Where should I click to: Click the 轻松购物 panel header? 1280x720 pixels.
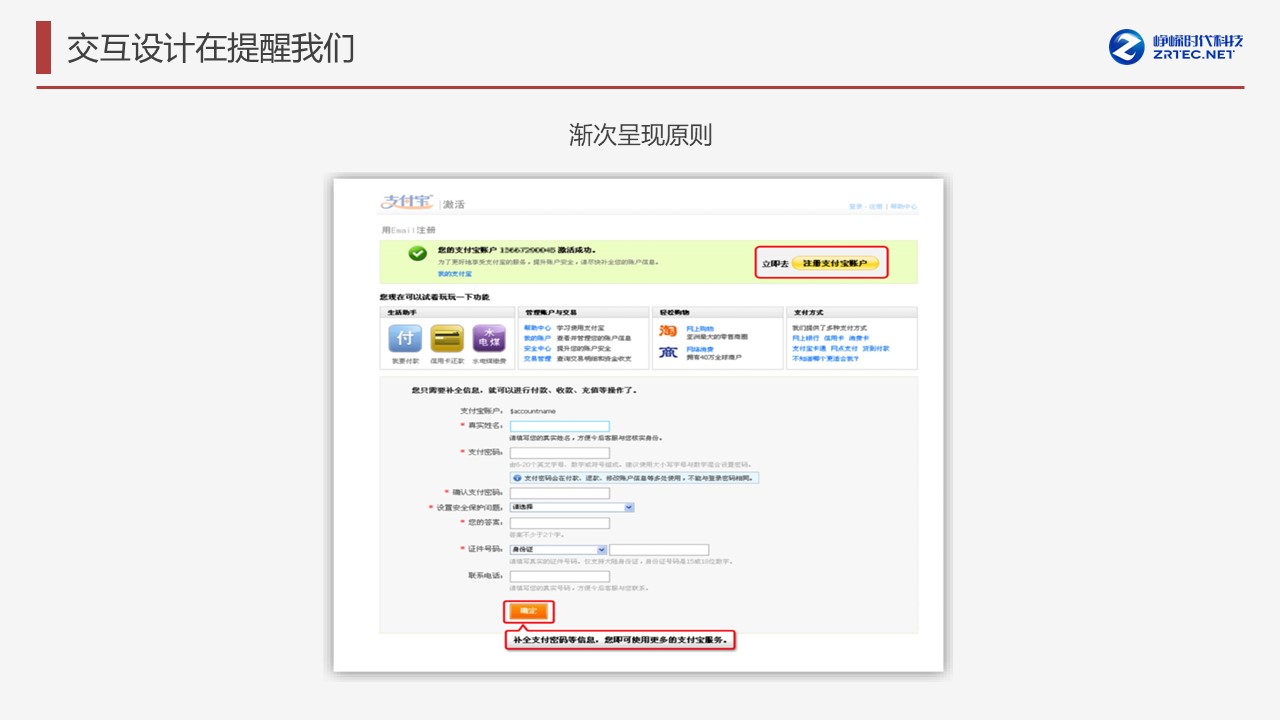(x=717, y=313)
